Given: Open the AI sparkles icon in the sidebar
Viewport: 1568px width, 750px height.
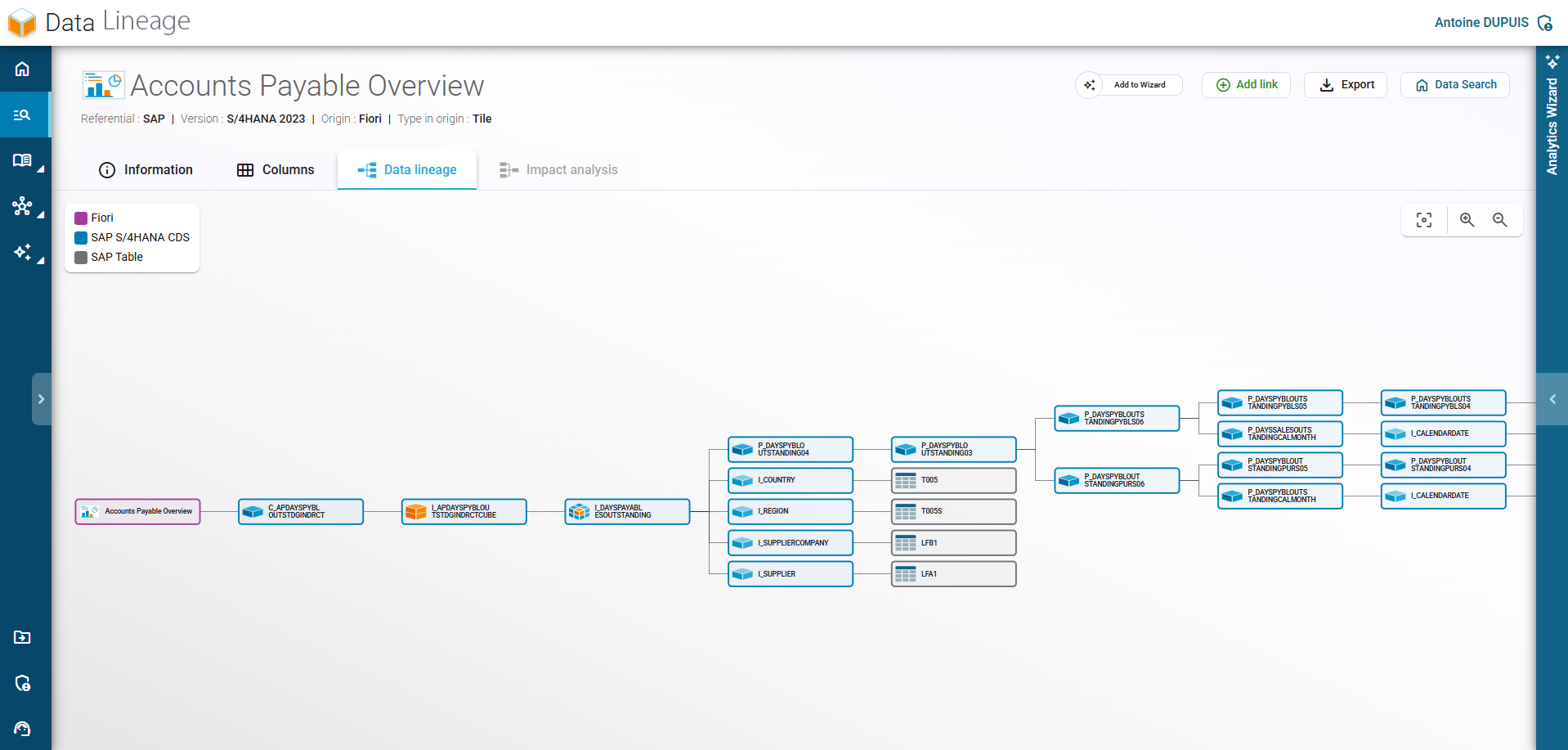Looking at the screenshot, I should click(21, 253).
